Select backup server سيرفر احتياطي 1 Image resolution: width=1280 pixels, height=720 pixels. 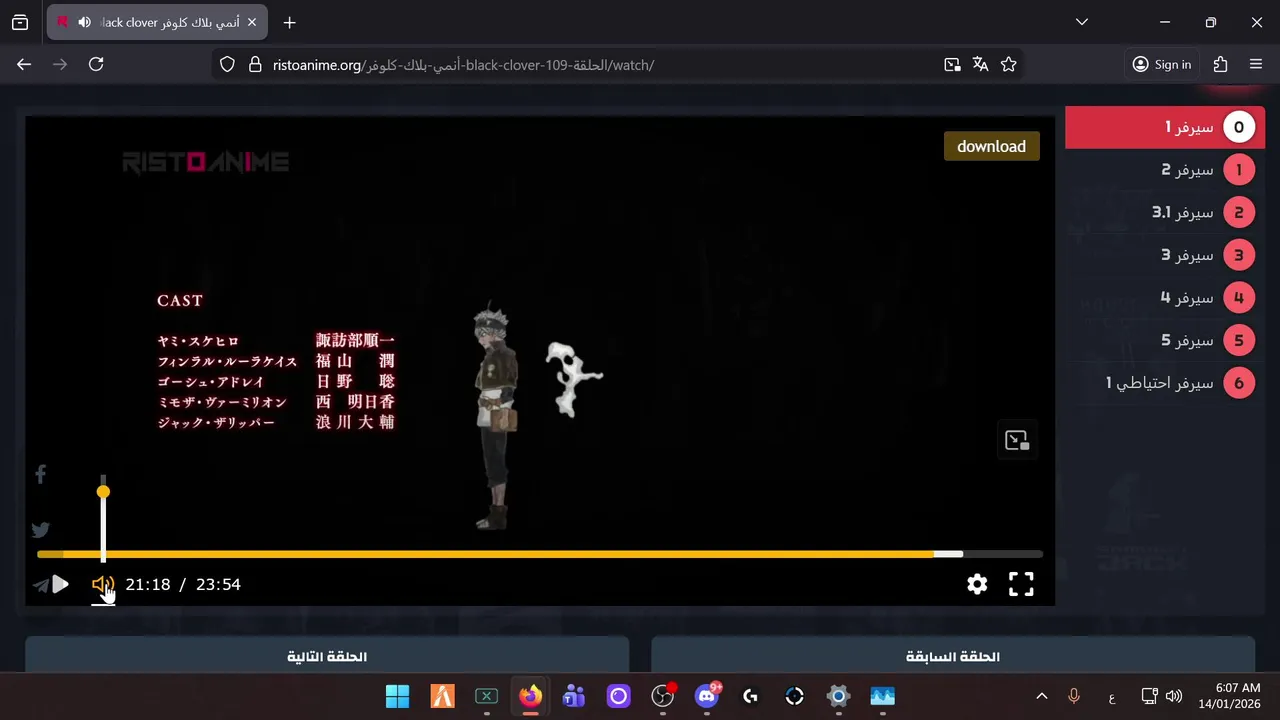coord(1165,383)
